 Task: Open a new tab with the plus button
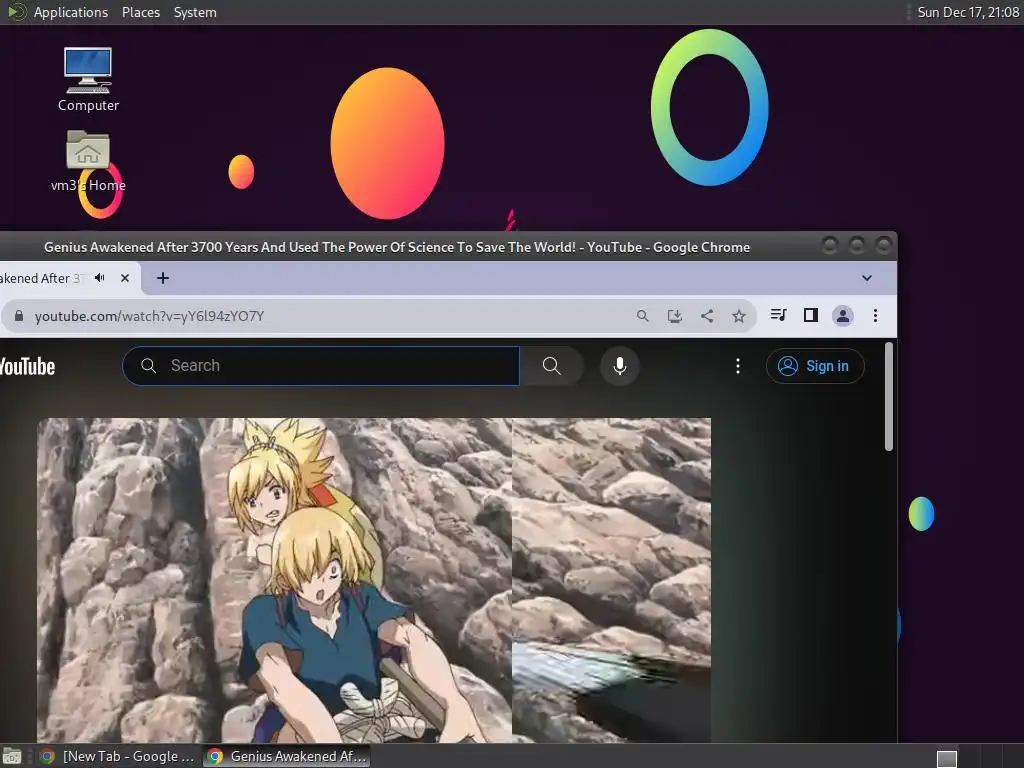tap(163, 278)
